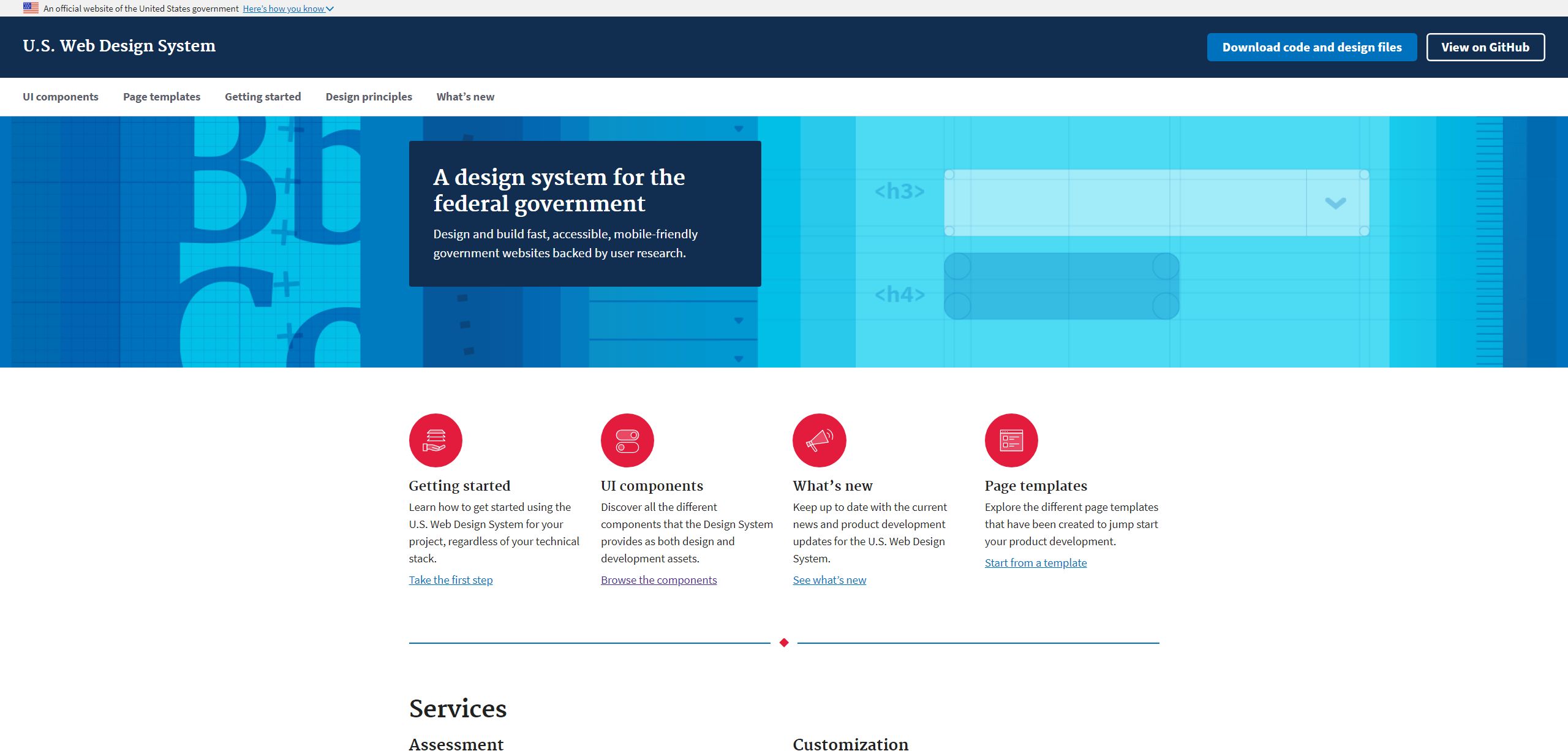
Task: Expand the "Here's how you know" banner
Action: click(288, 9)
